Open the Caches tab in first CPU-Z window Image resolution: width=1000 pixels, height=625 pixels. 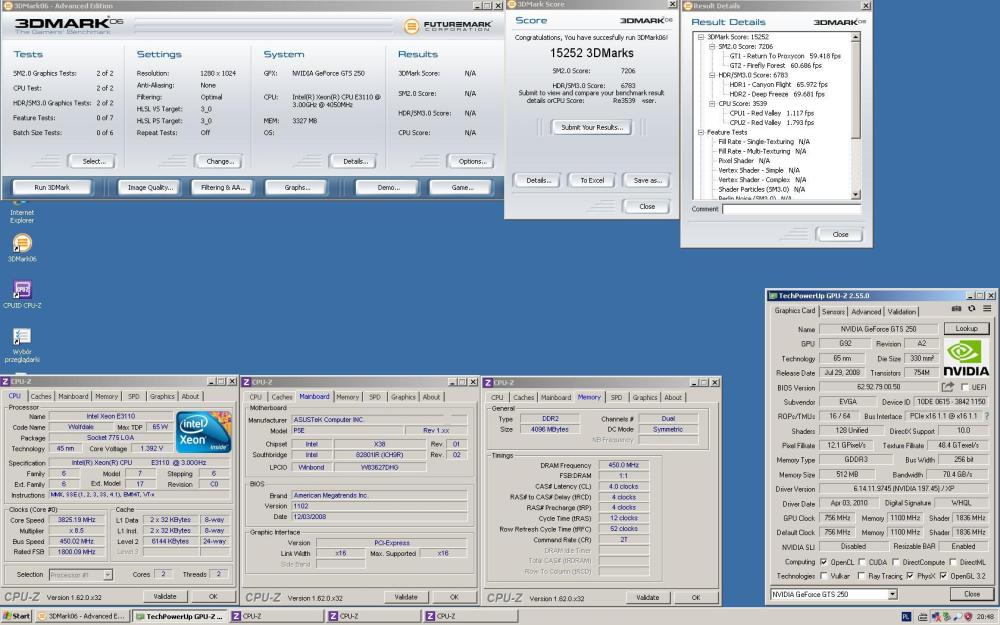click(x=41, y=396)
